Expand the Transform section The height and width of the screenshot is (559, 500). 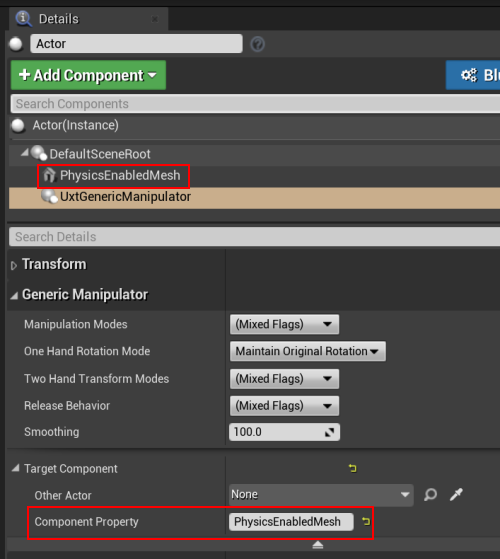click(x=14, y=266)
